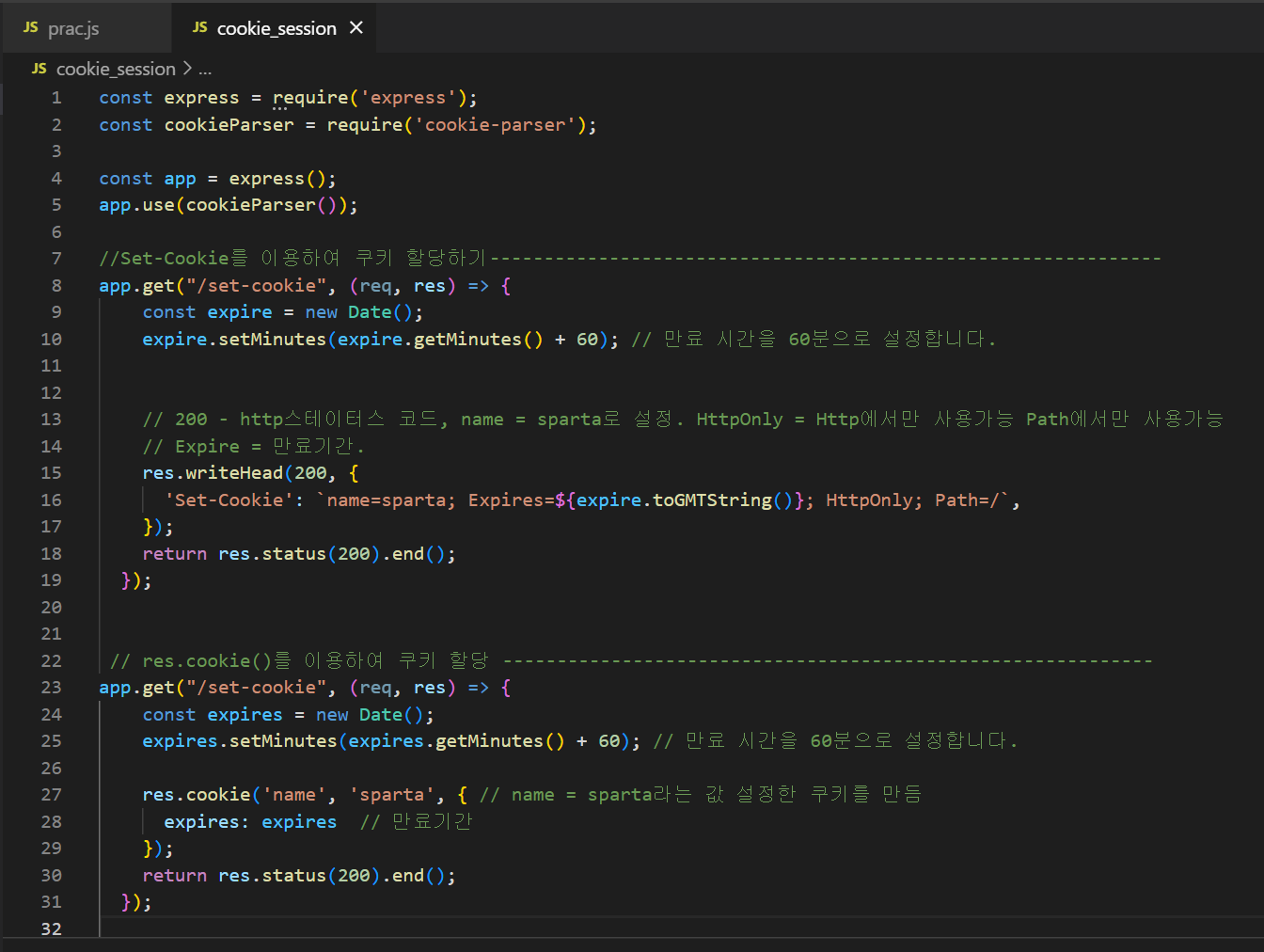Click return statement on line 18
1264x952 pixels.
pos(299,554)
